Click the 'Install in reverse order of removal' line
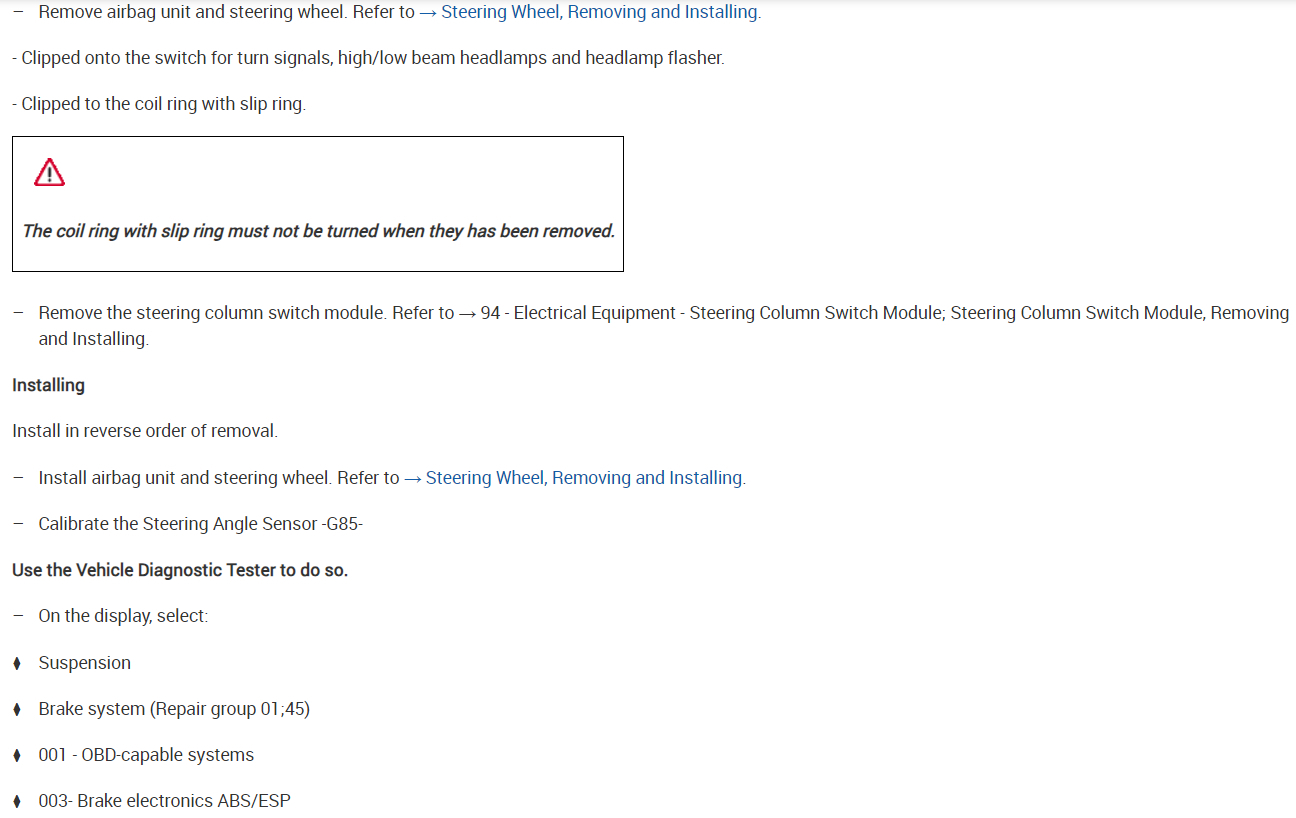The image size is (1296, 818). pos(145,431)
